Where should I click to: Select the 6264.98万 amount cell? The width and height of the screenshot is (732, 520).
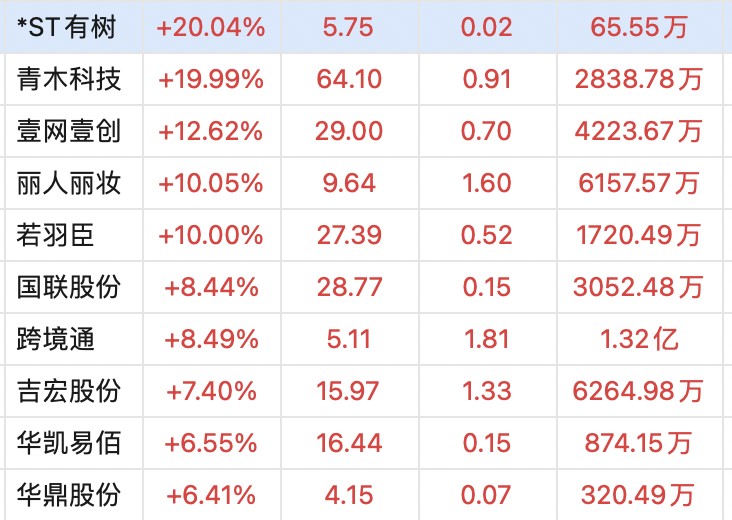click(x=638, y=391)
